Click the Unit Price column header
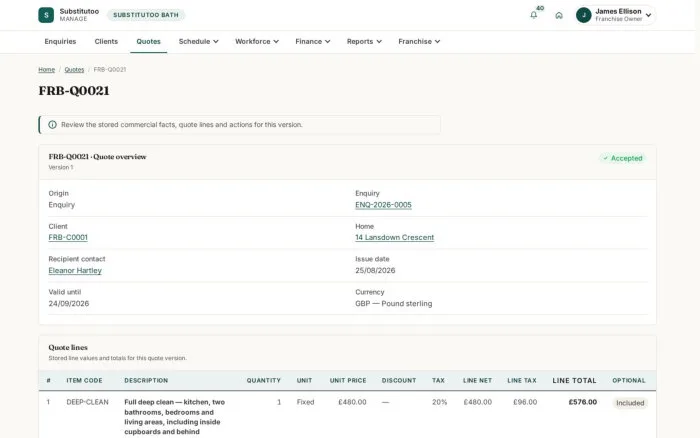700x438 pixels. click(348, 381)
